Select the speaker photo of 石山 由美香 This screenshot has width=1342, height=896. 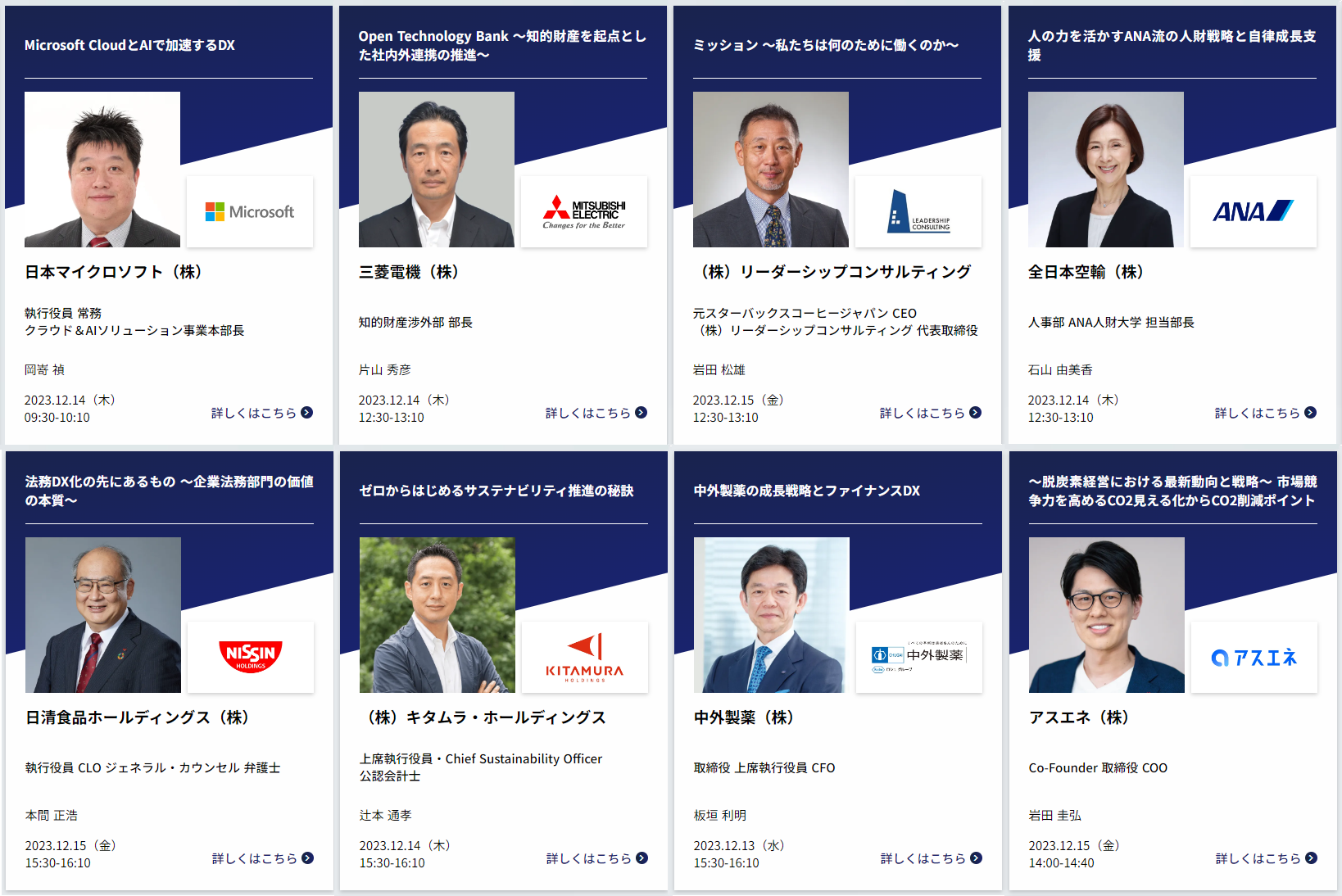click(1106, 170)
